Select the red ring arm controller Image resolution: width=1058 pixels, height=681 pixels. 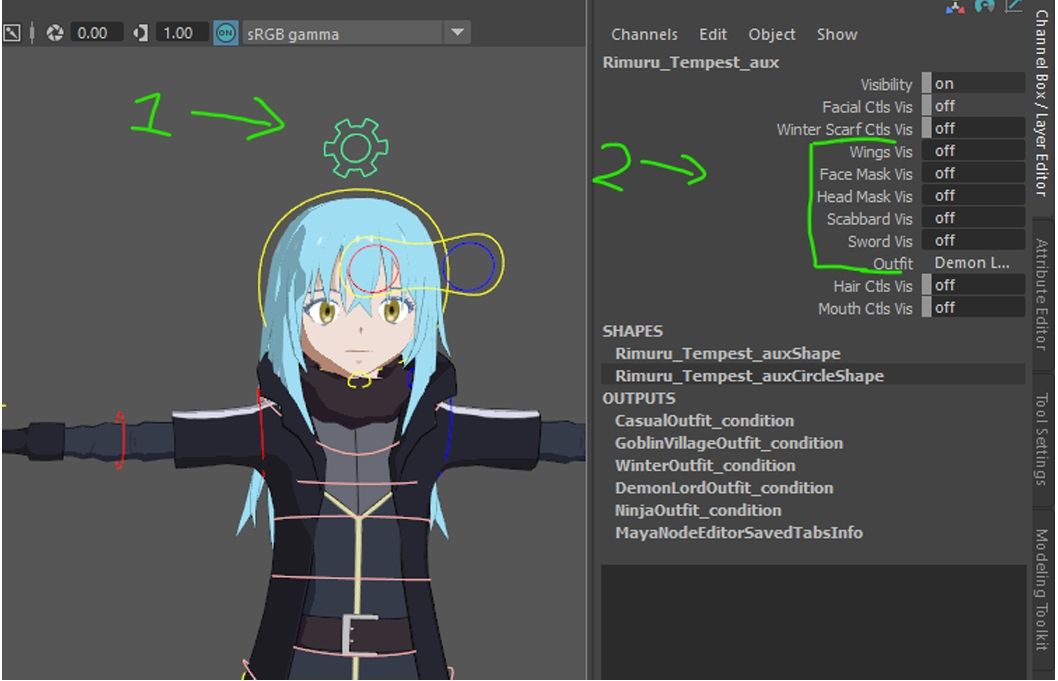pyautogui.click(x=119, y=440)
